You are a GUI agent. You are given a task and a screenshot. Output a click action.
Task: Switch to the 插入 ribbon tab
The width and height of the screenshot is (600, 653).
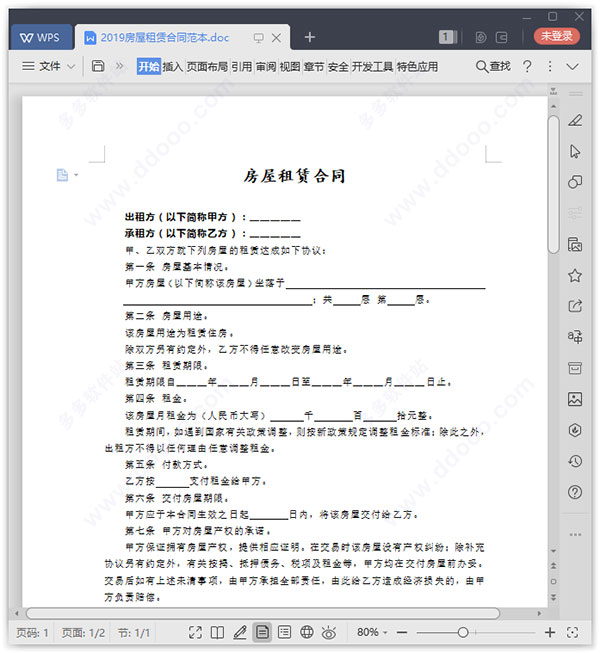(x=173, y=67)
